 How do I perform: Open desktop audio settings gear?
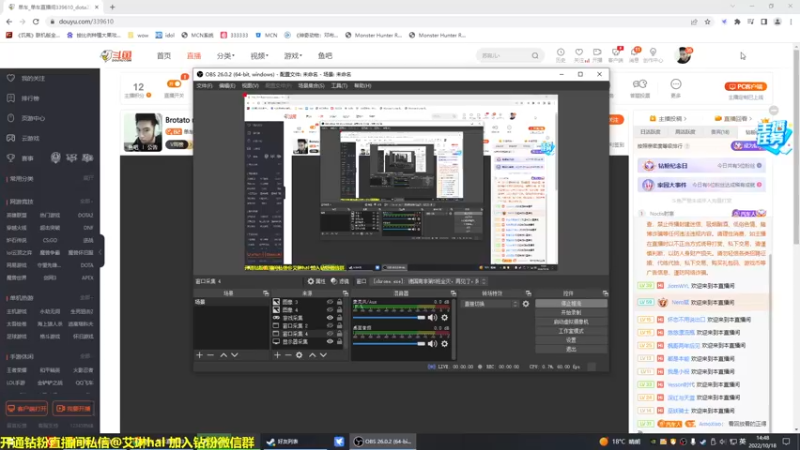click(445, 344)
